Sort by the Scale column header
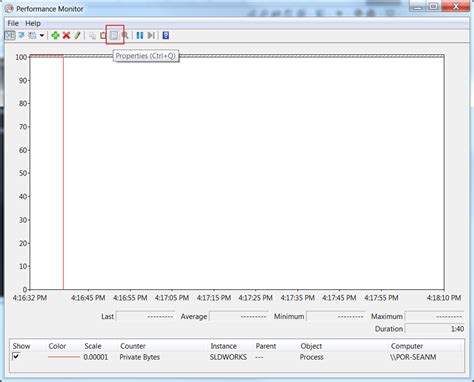Viewport: 474px width, 382px height. click(x=93, y=346)
